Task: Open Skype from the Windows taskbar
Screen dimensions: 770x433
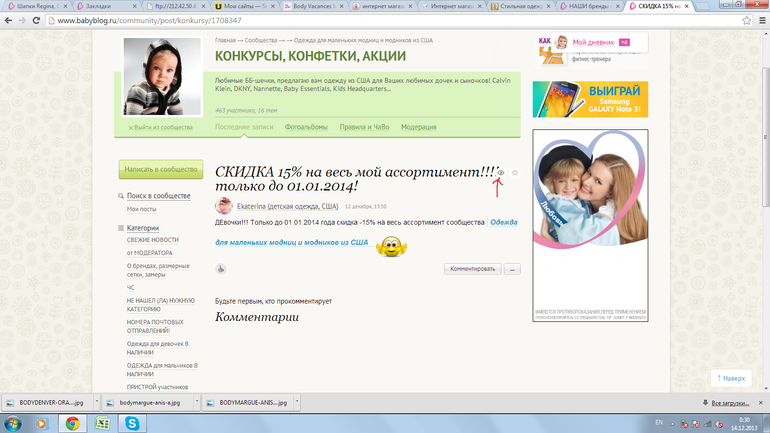Action: pos(132,423)
